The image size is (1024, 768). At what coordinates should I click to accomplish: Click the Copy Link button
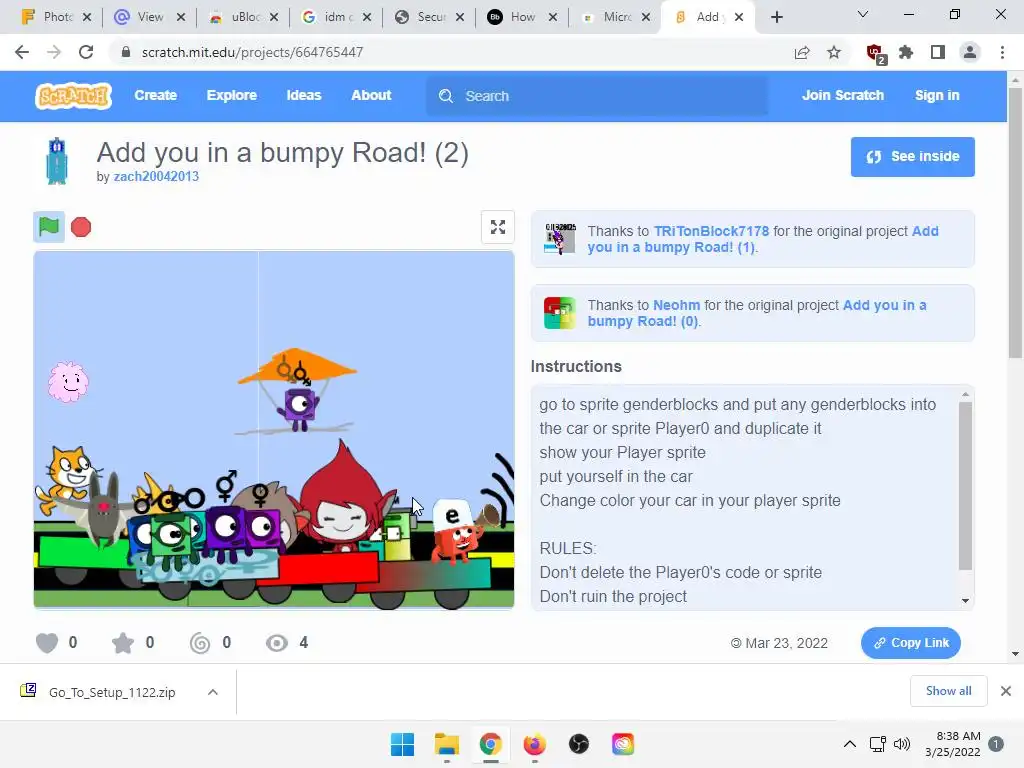point(910,643)
